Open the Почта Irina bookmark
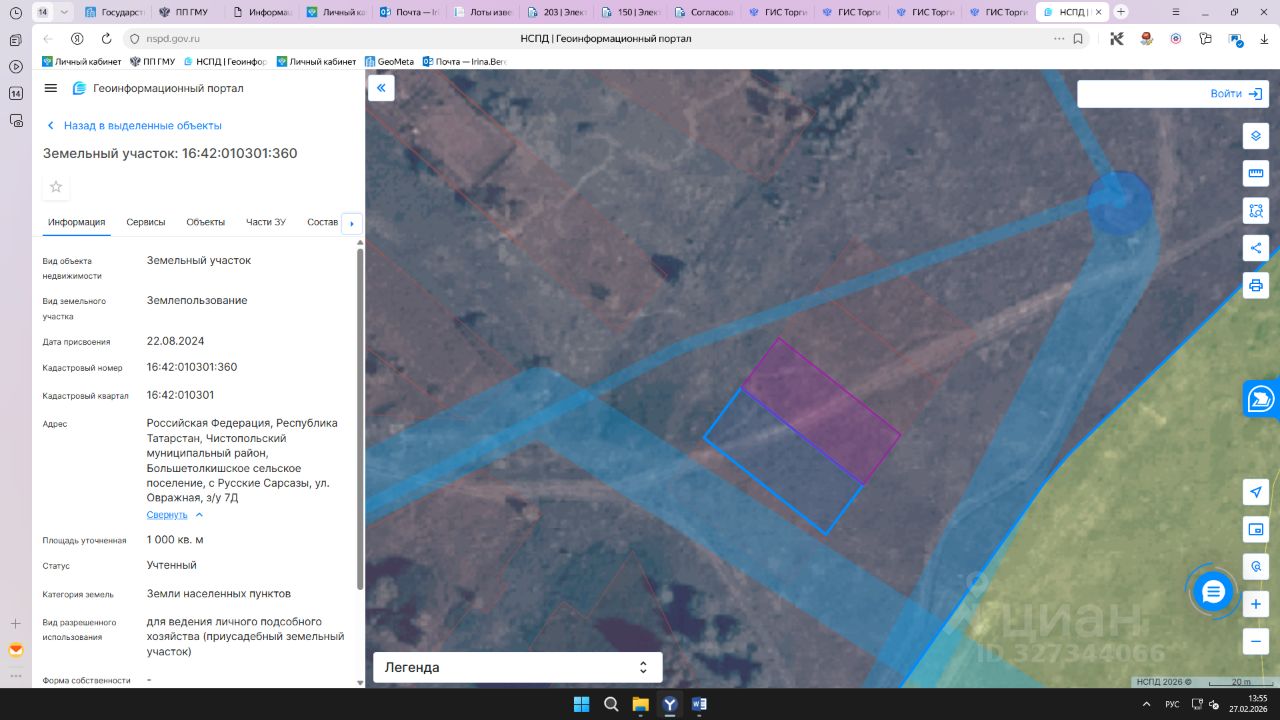Viewport: 1280px width, 720px height. point(465,62)
